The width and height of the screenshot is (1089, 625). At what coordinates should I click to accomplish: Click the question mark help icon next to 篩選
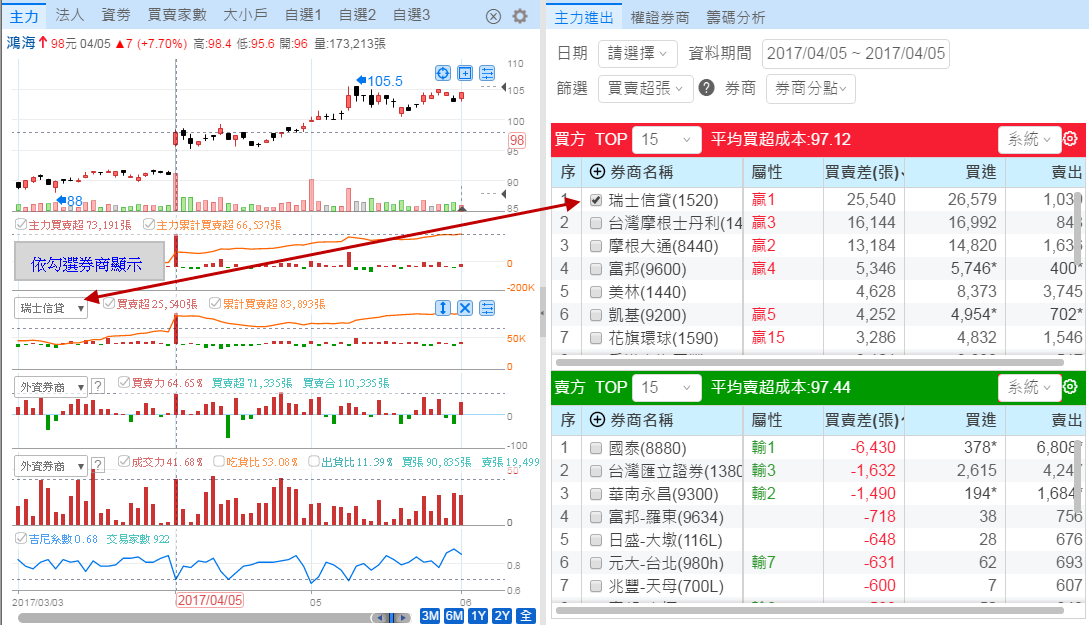coord(706,88)
